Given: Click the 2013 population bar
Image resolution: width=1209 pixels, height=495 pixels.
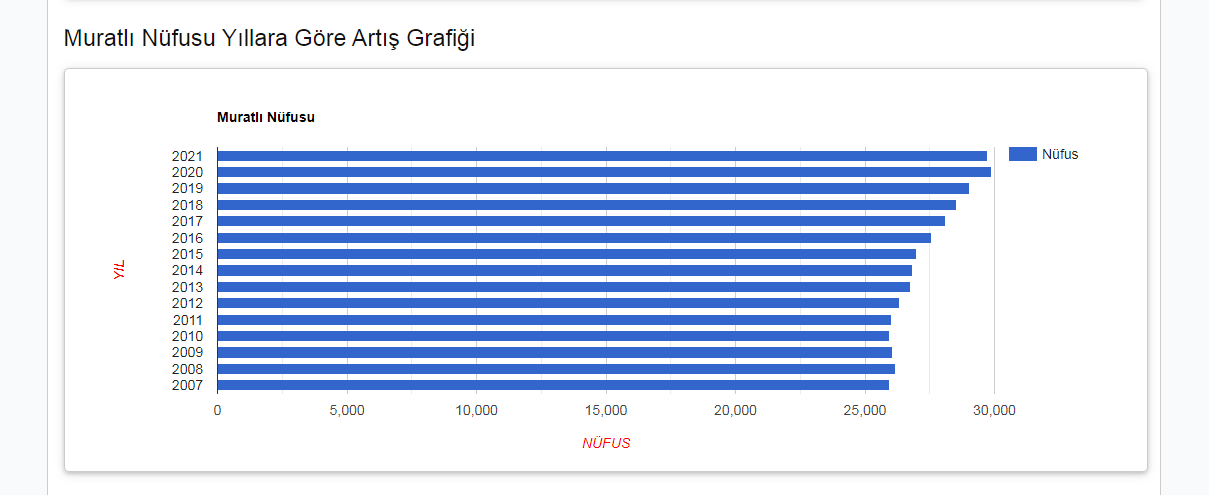Looking at the screenshot, I should pyautogui.click(x=563, y=287).
